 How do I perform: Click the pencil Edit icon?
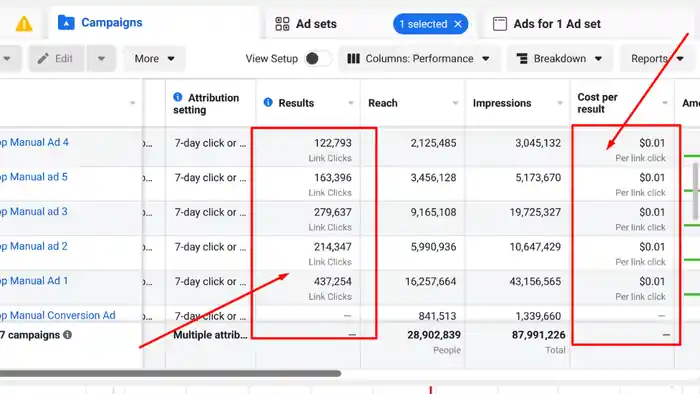[x=43, y=58]
